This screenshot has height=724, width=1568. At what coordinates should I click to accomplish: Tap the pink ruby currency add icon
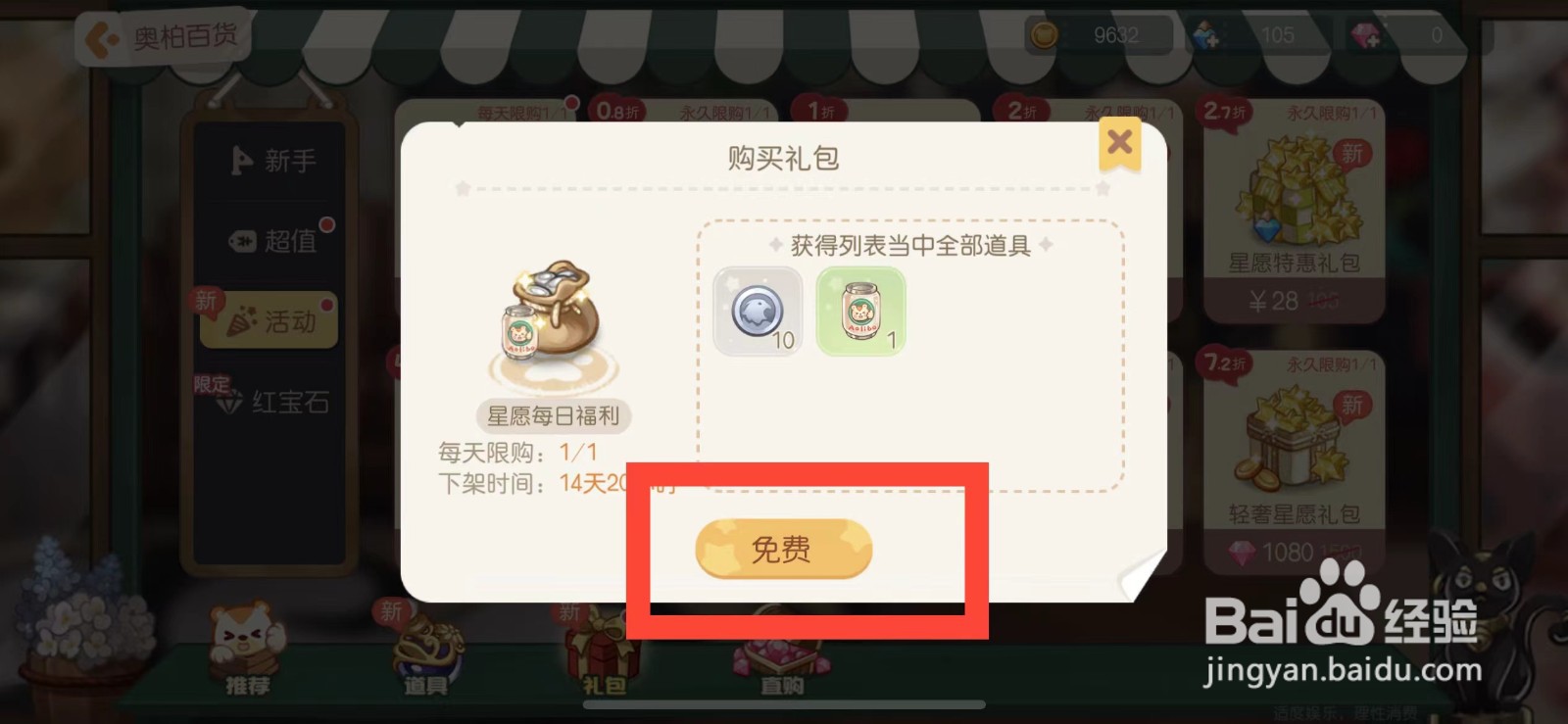[x=1366, y=35]
